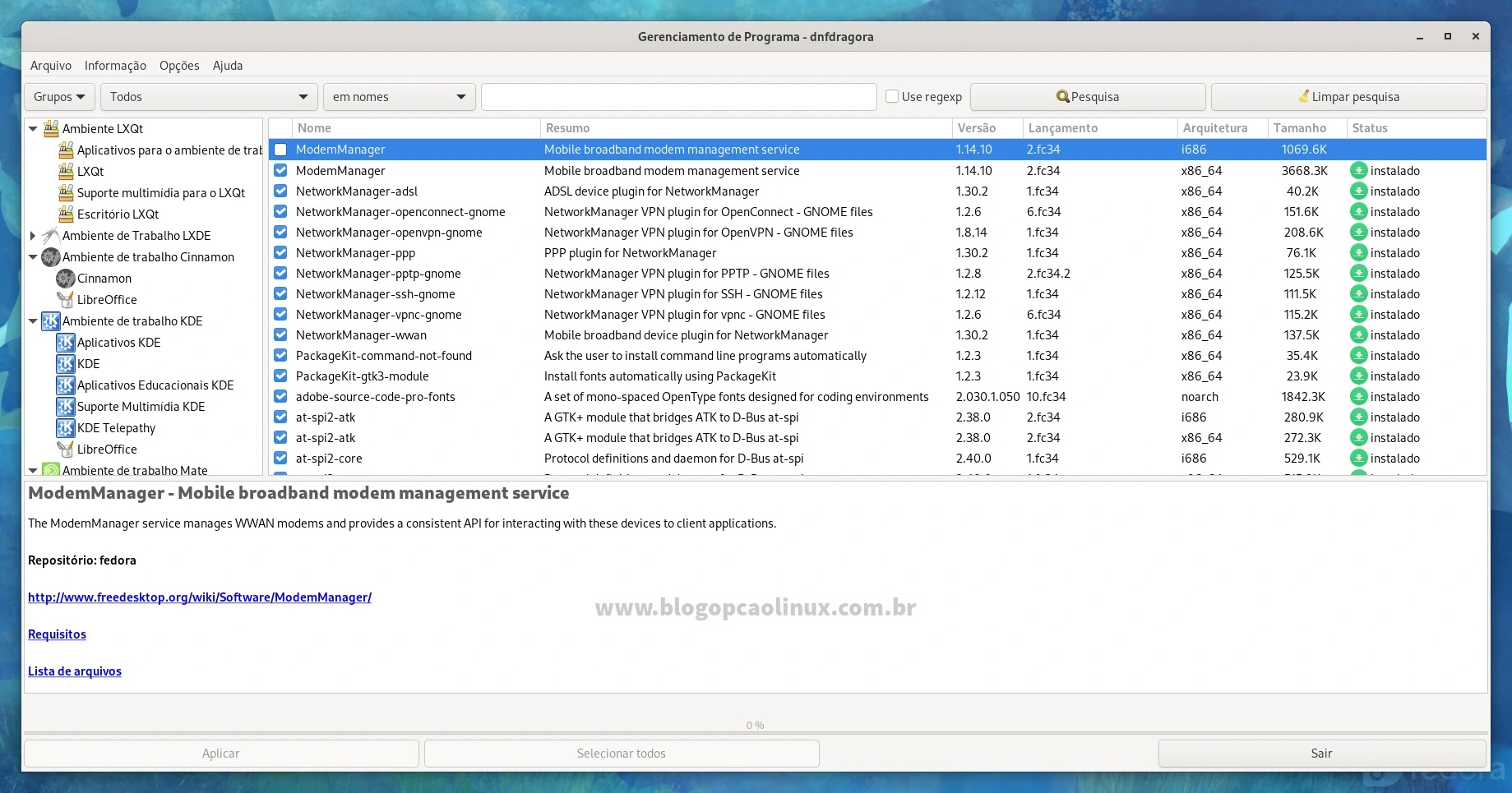Click the Escritório LXQt icon

(66, 214)
